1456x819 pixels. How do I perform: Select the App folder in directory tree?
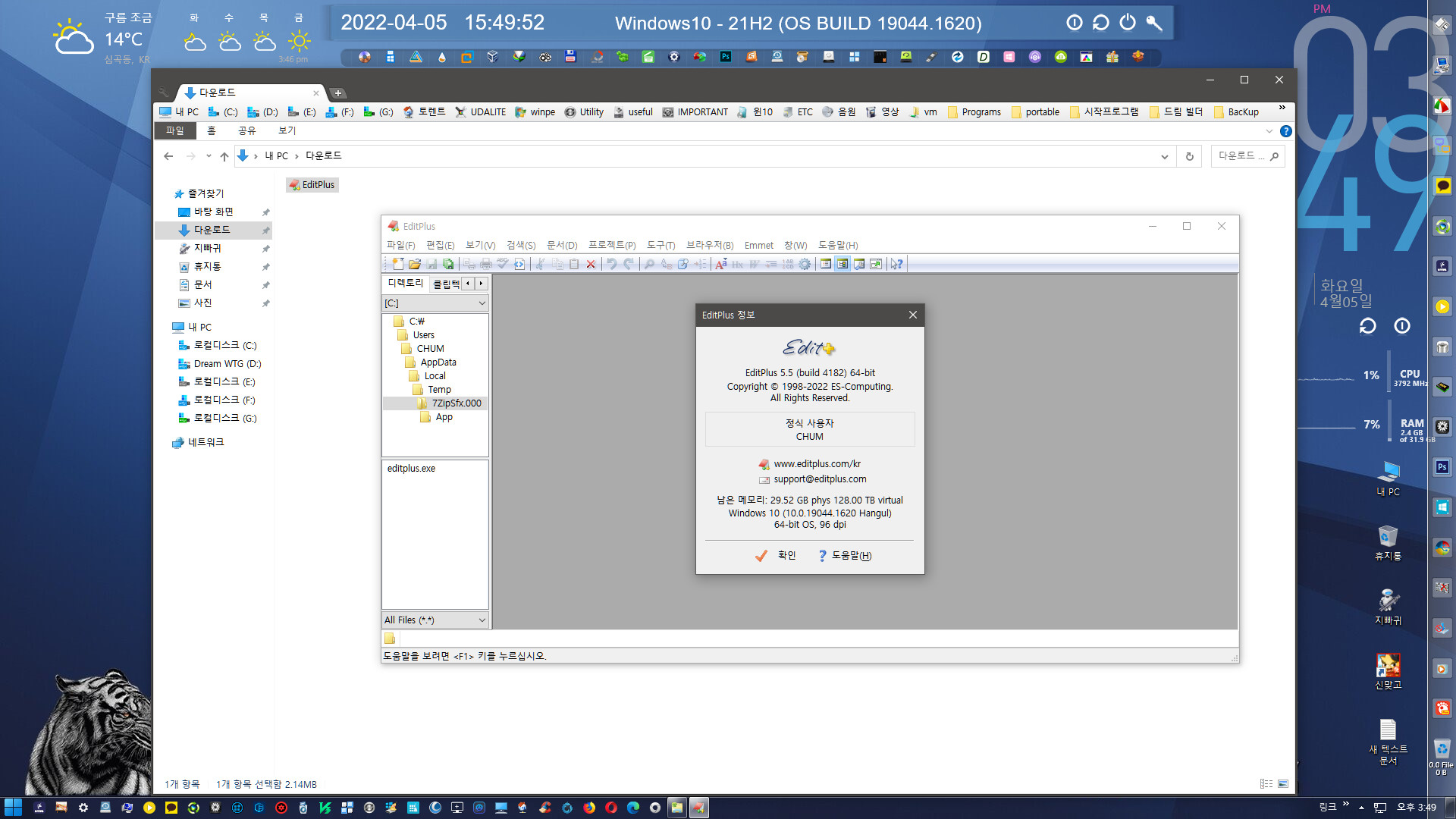tap(444, 417)
